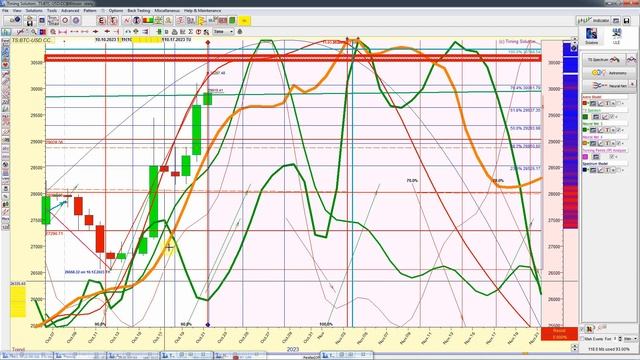Viewport: 640px width, 360px height.
Task: Expand the Turning Points options arrow
Action: (x=616, y=157)
